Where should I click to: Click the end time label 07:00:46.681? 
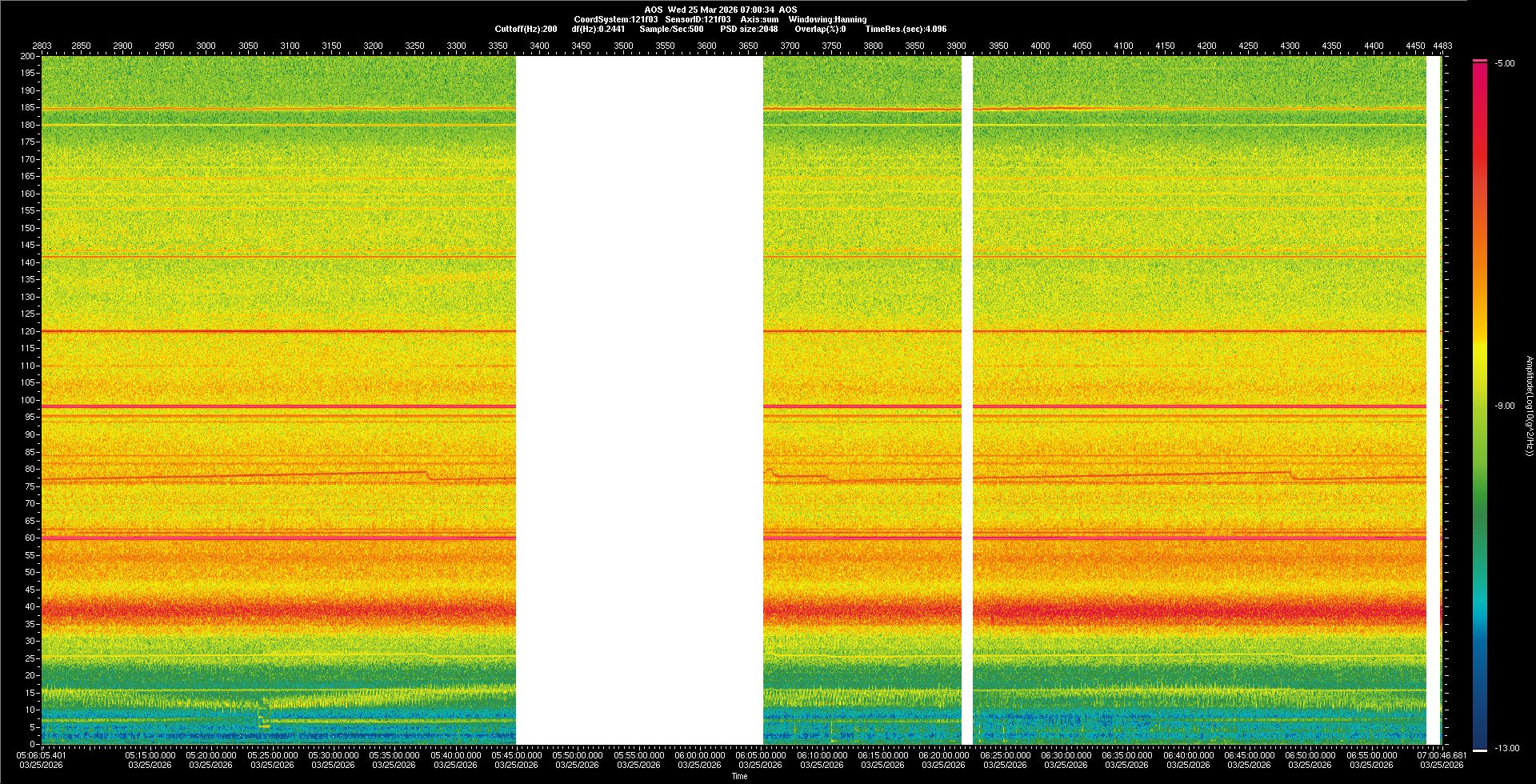point(1442,755)
